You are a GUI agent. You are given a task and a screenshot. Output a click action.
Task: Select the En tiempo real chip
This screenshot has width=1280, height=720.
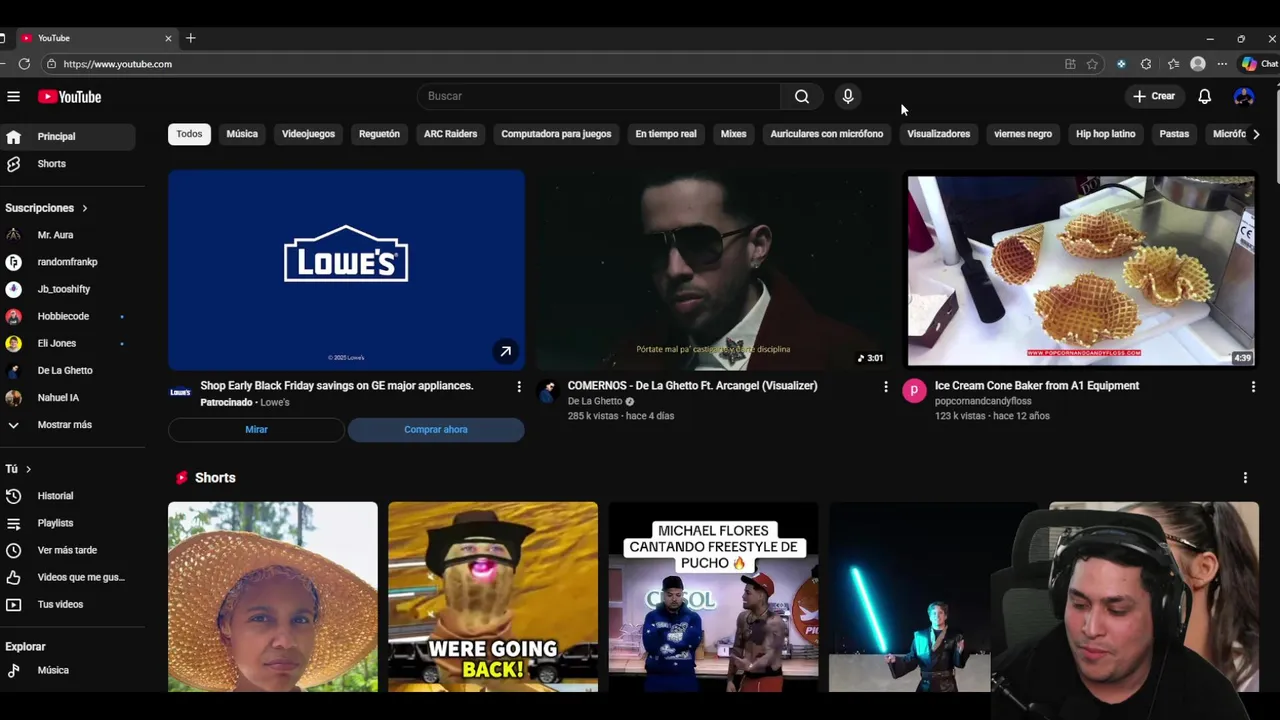coord(666,134)
